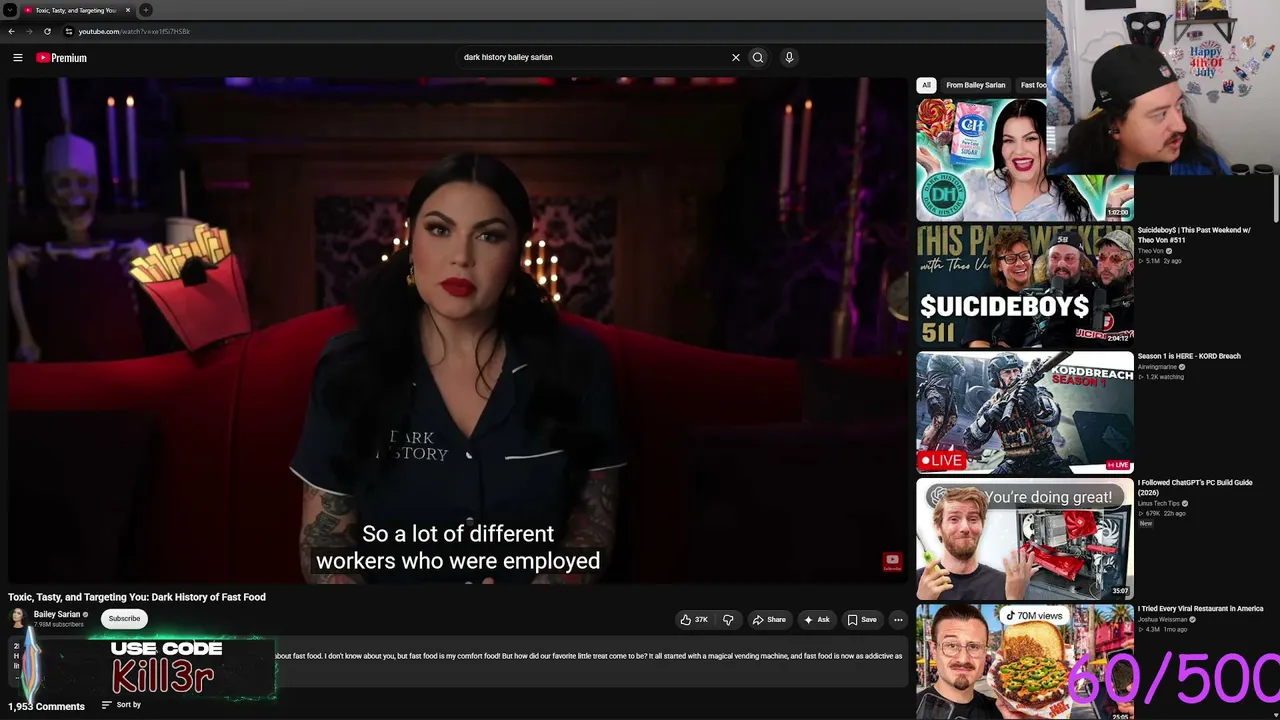1280x720 pixels.
Task: Click the 1,953 Comments heading
Action: pyautogui.click(x=46, y=706)
